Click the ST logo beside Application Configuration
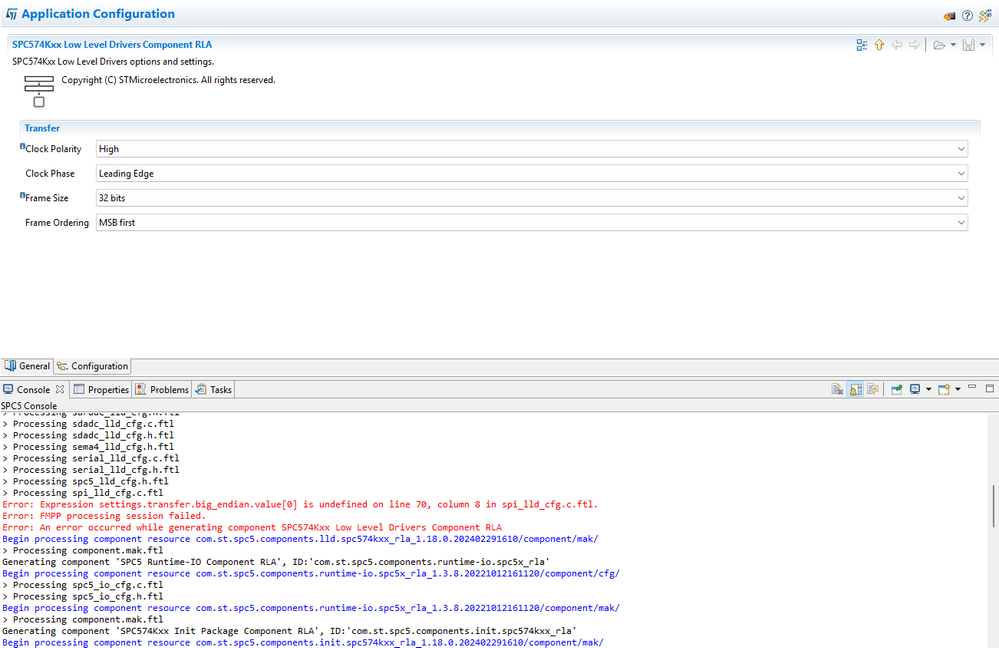This screenshot has height=648, width=999. (11, 14)
